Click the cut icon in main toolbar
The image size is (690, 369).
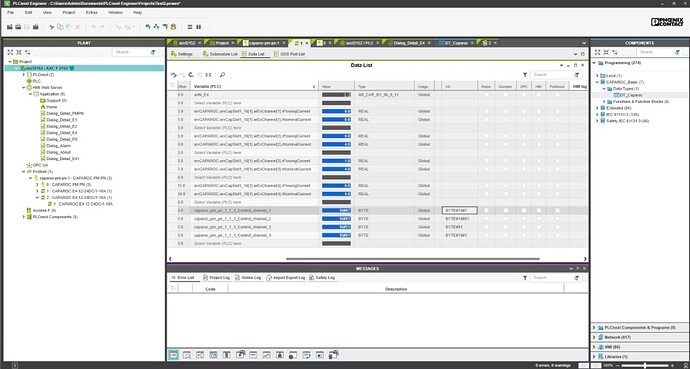51,27
